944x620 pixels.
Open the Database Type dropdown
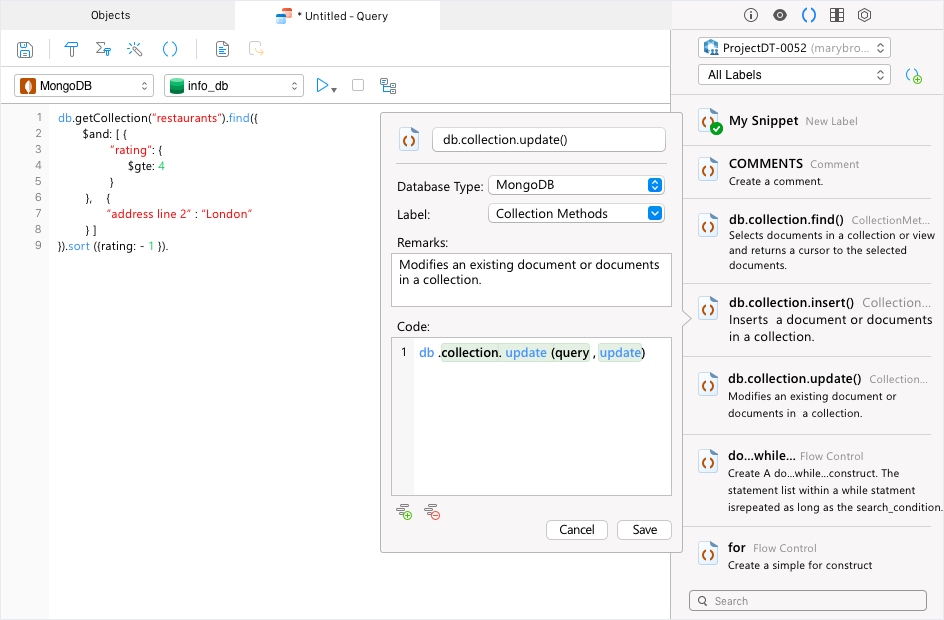(x=576, y=185)
